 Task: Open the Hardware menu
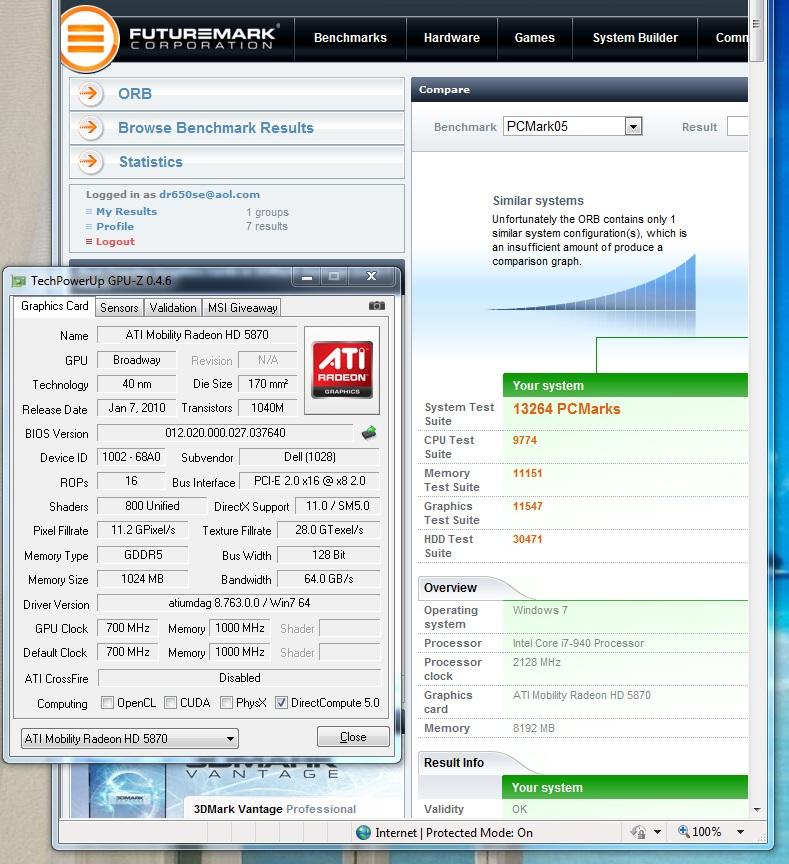[452, 38]
